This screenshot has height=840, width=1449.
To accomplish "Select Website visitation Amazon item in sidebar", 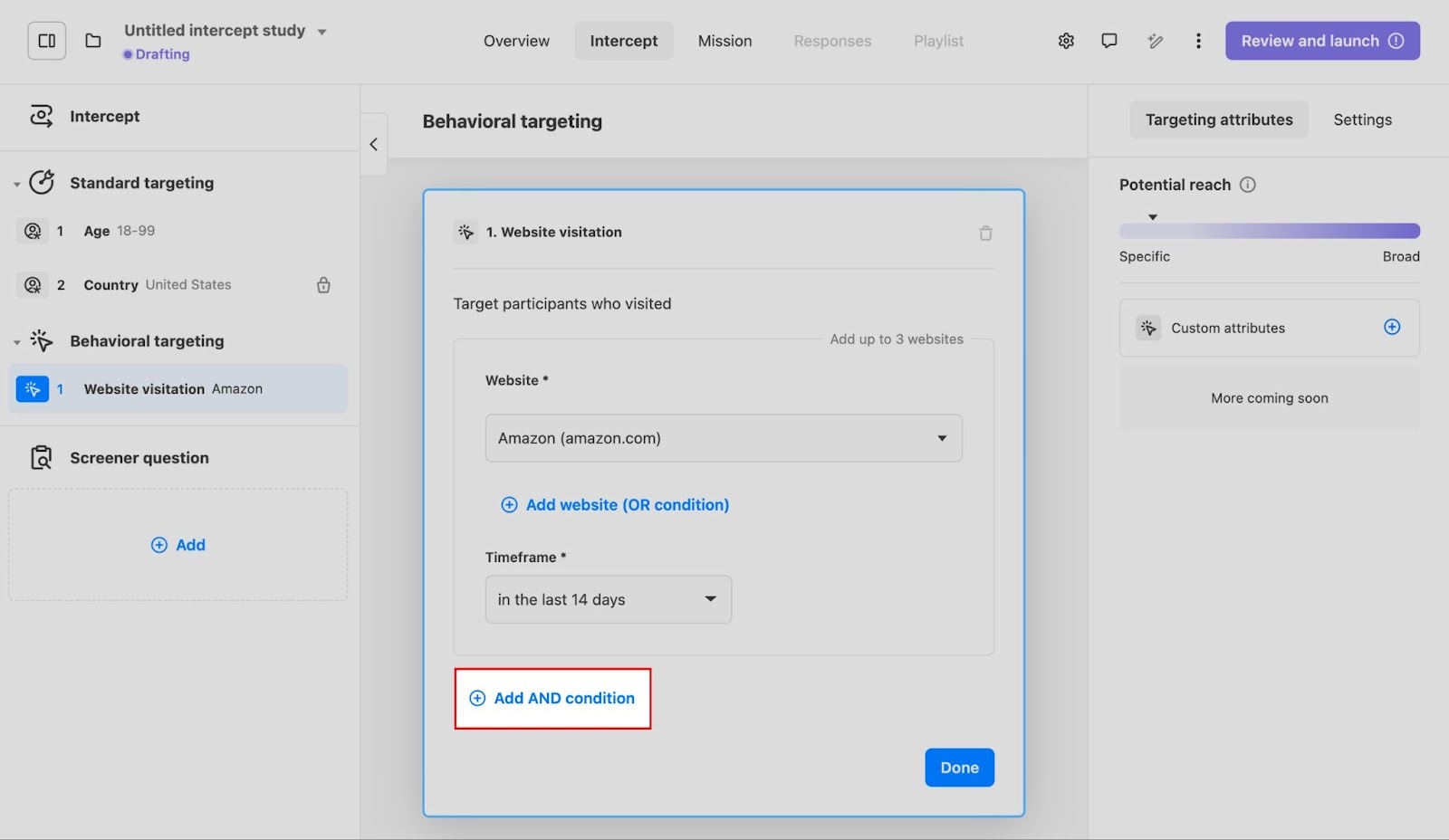I will point(178,389).
